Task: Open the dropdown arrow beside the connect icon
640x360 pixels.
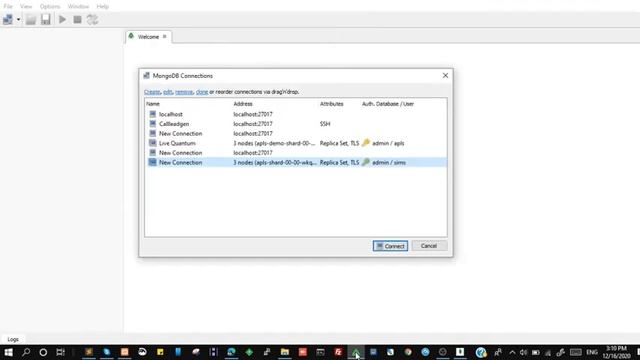Action: click(x=18, y=20)
